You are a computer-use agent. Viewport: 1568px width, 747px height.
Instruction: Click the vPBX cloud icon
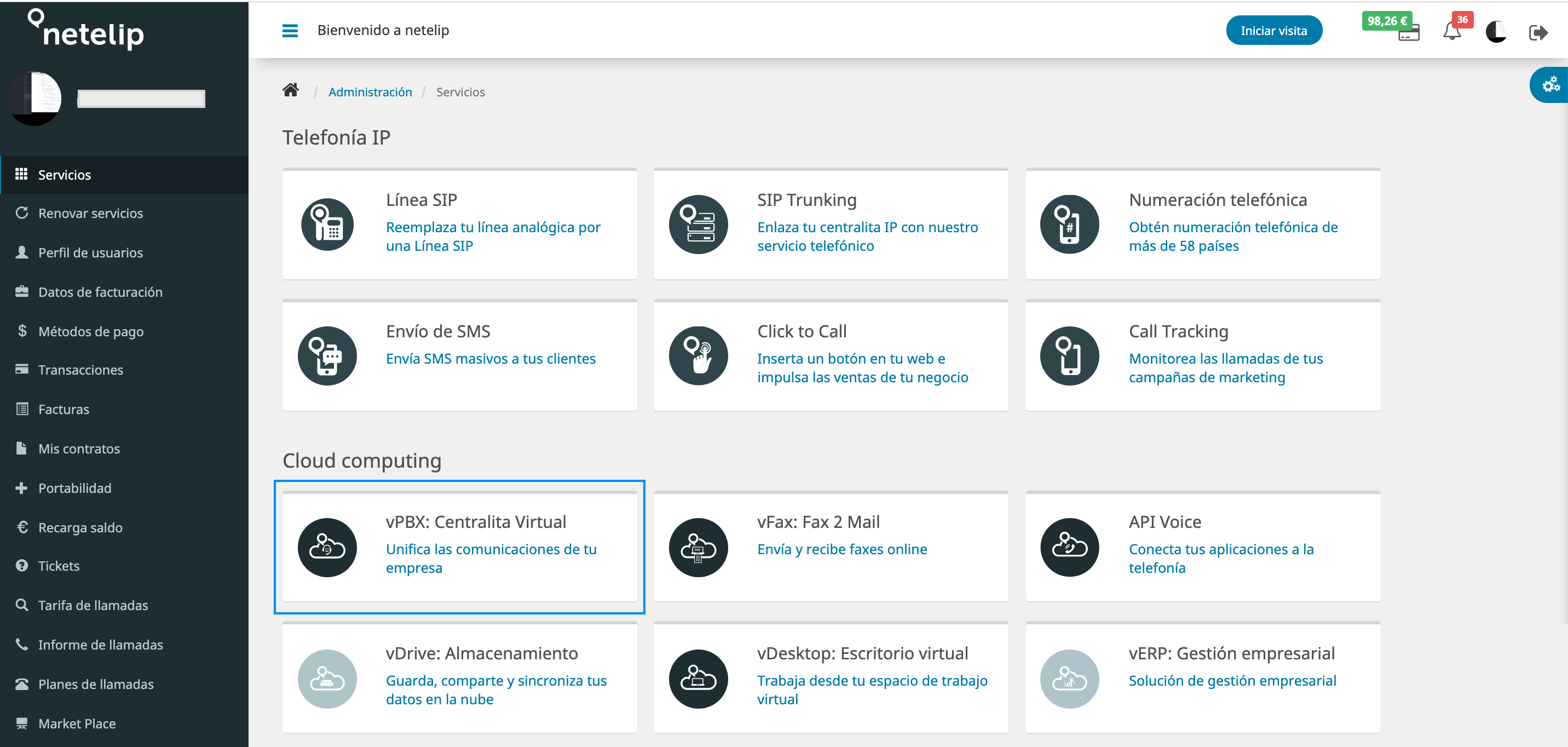(x=327, y=548)
